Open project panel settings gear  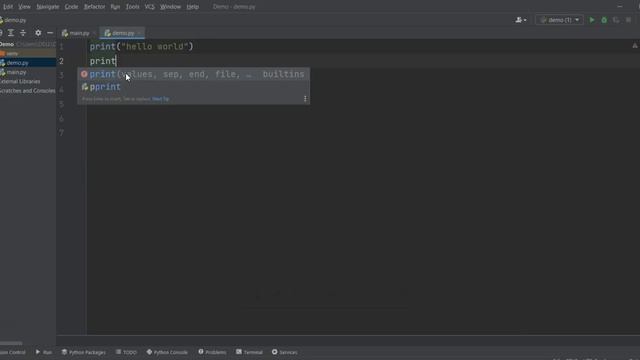pyautogui.click(x=38, y=33)
